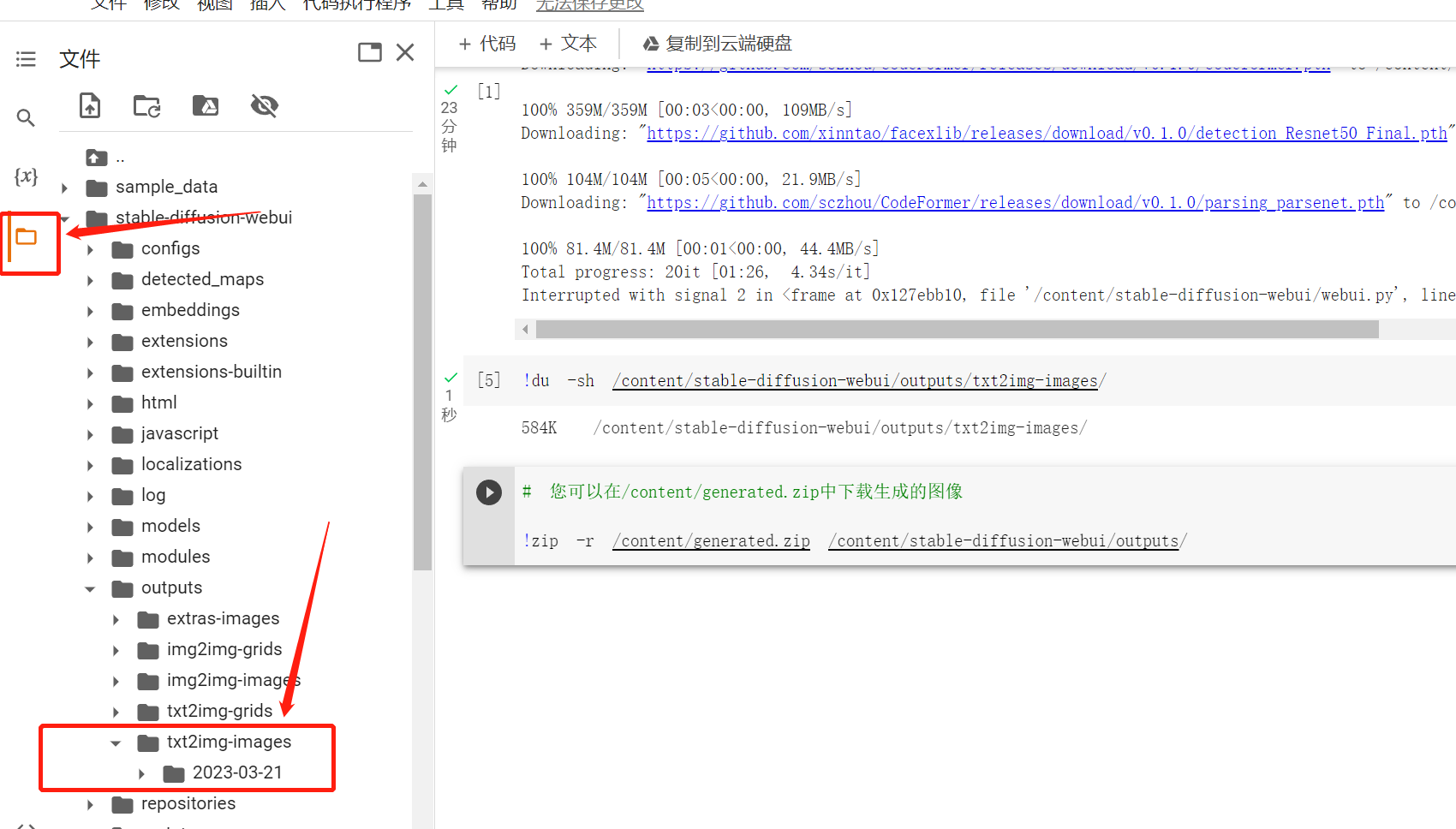Open the search sidebar icon

[x=26, y=118]
